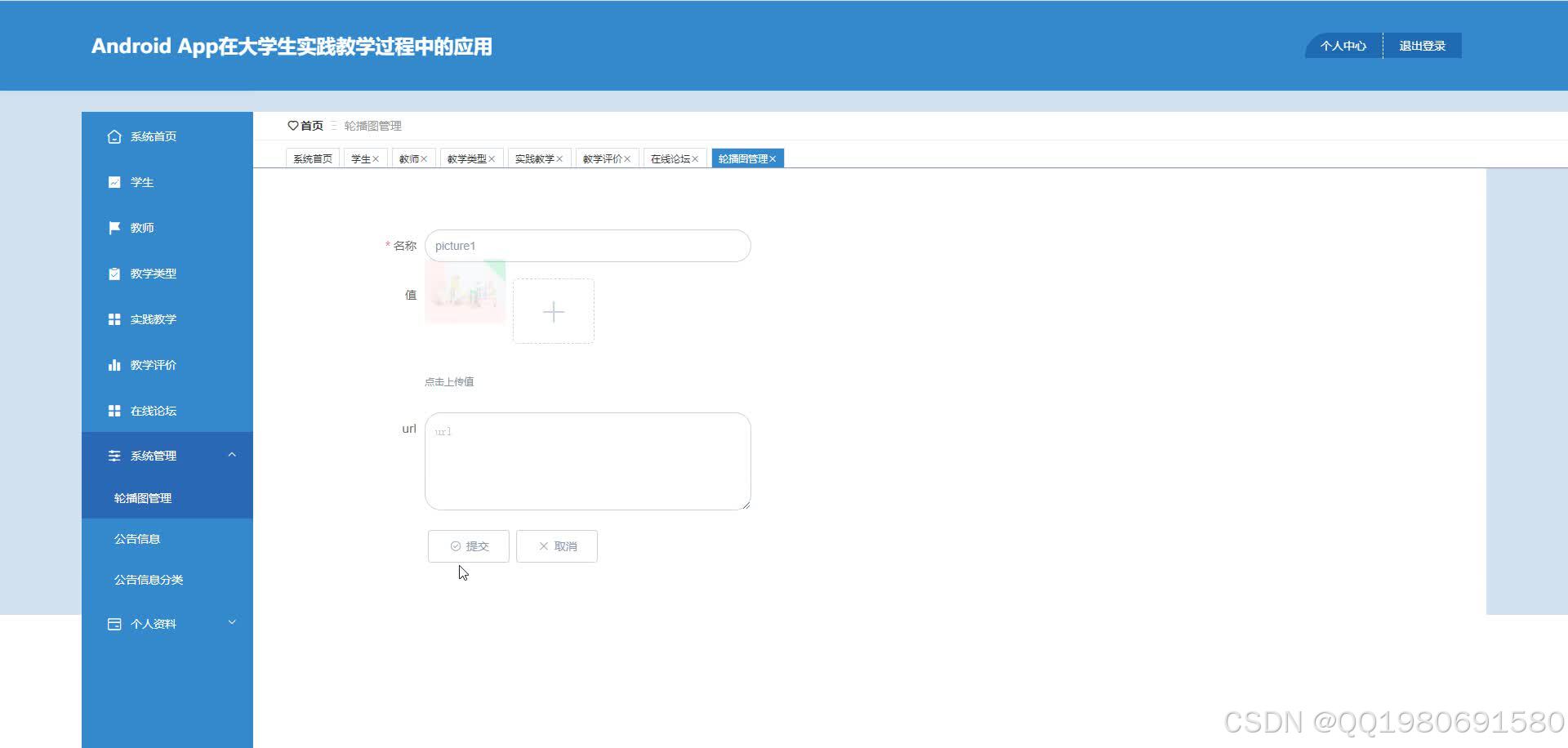
Task: Click the 取消 cancel button
Action: 556,545
